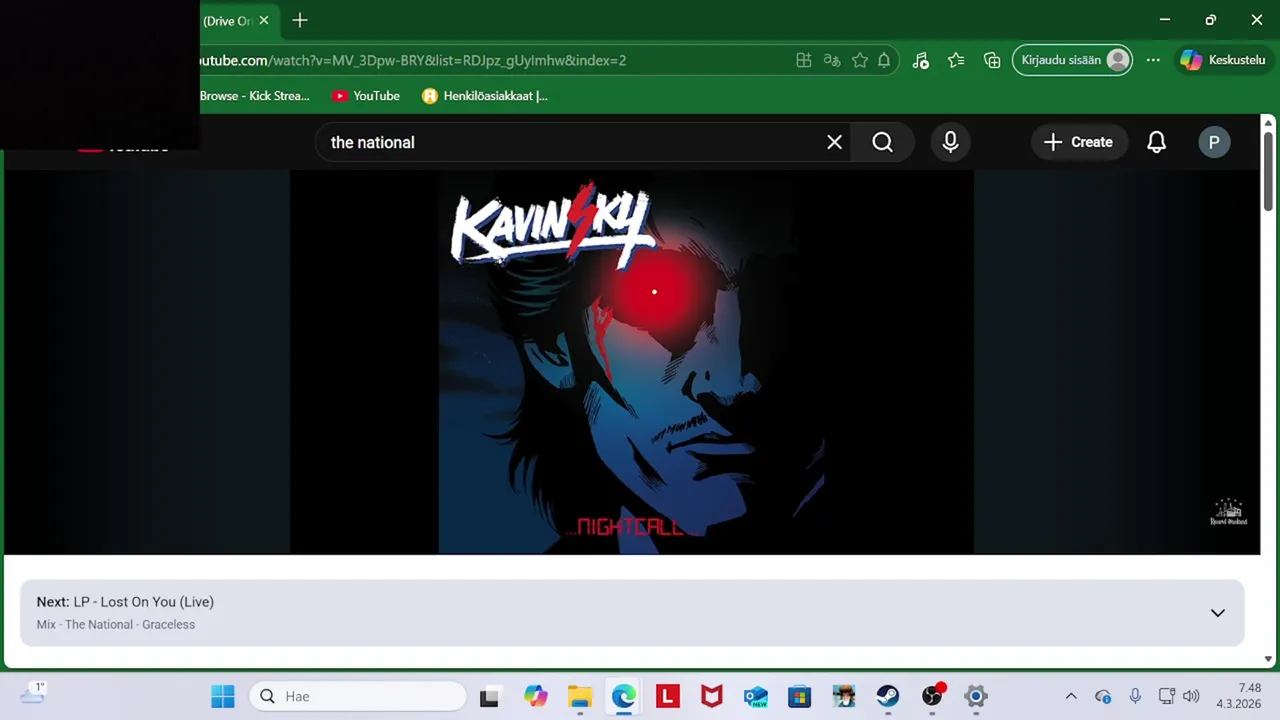The width and height of the screenshot is (1280, 720).
Task: Open the Windows Start menu
Action: coord(222,696)
